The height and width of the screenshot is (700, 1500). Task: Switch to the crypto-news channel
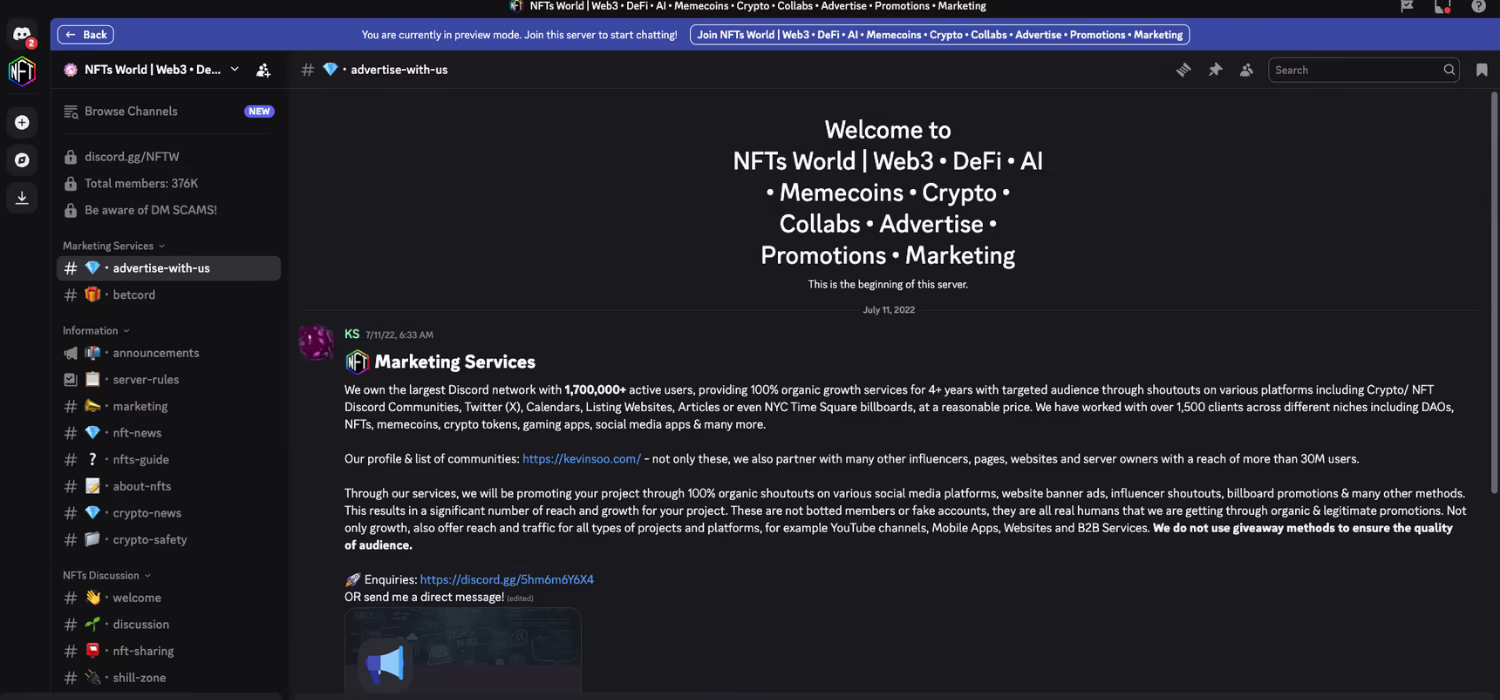point(144,512)
